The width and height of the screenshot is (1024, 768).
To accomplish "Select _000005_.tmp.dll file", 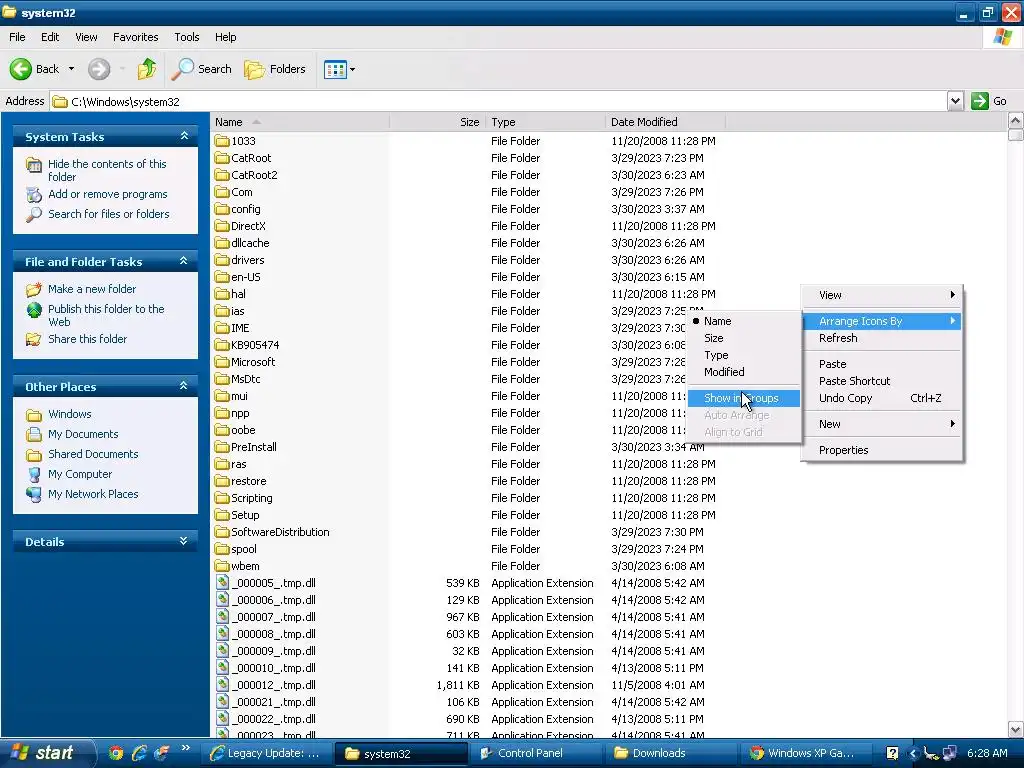I will coord(266,583).
